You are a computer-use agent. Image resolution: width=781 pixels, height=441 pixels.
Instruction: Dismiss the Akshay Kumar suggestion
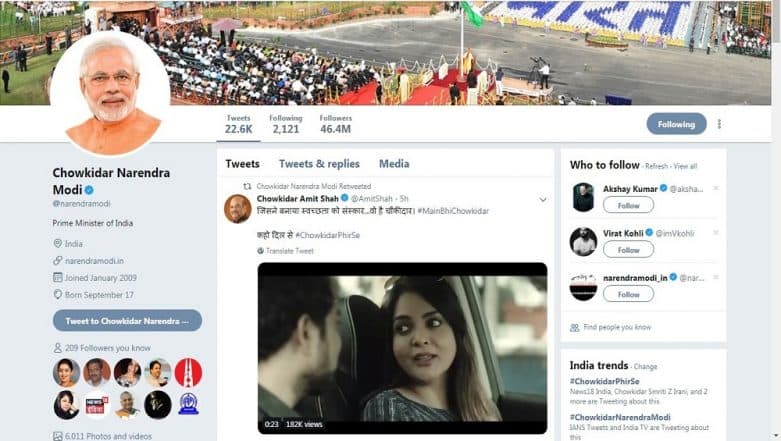(x=716, y=188)
